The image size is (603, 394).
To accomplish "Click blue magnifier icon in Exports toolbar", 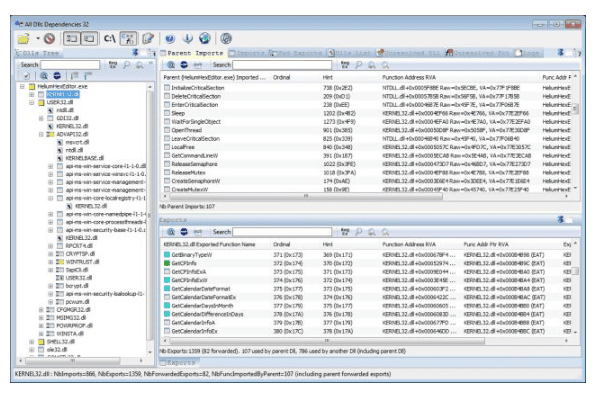I will (x=171, y=232).
